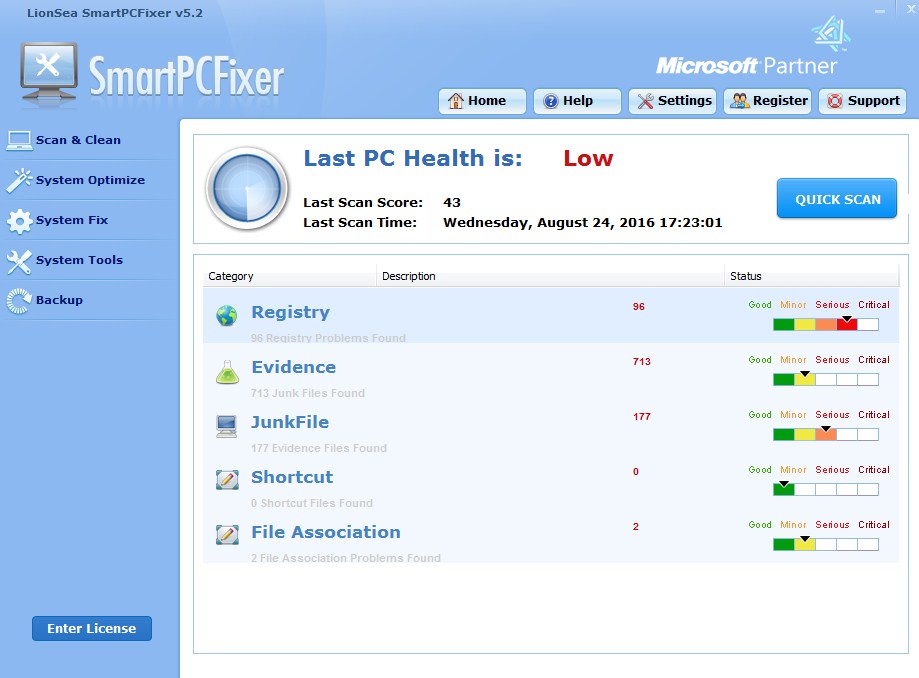Click the System Fix gear icon
Image resolution: width=919 pixels, height=678 pixels.
point(19,221)
